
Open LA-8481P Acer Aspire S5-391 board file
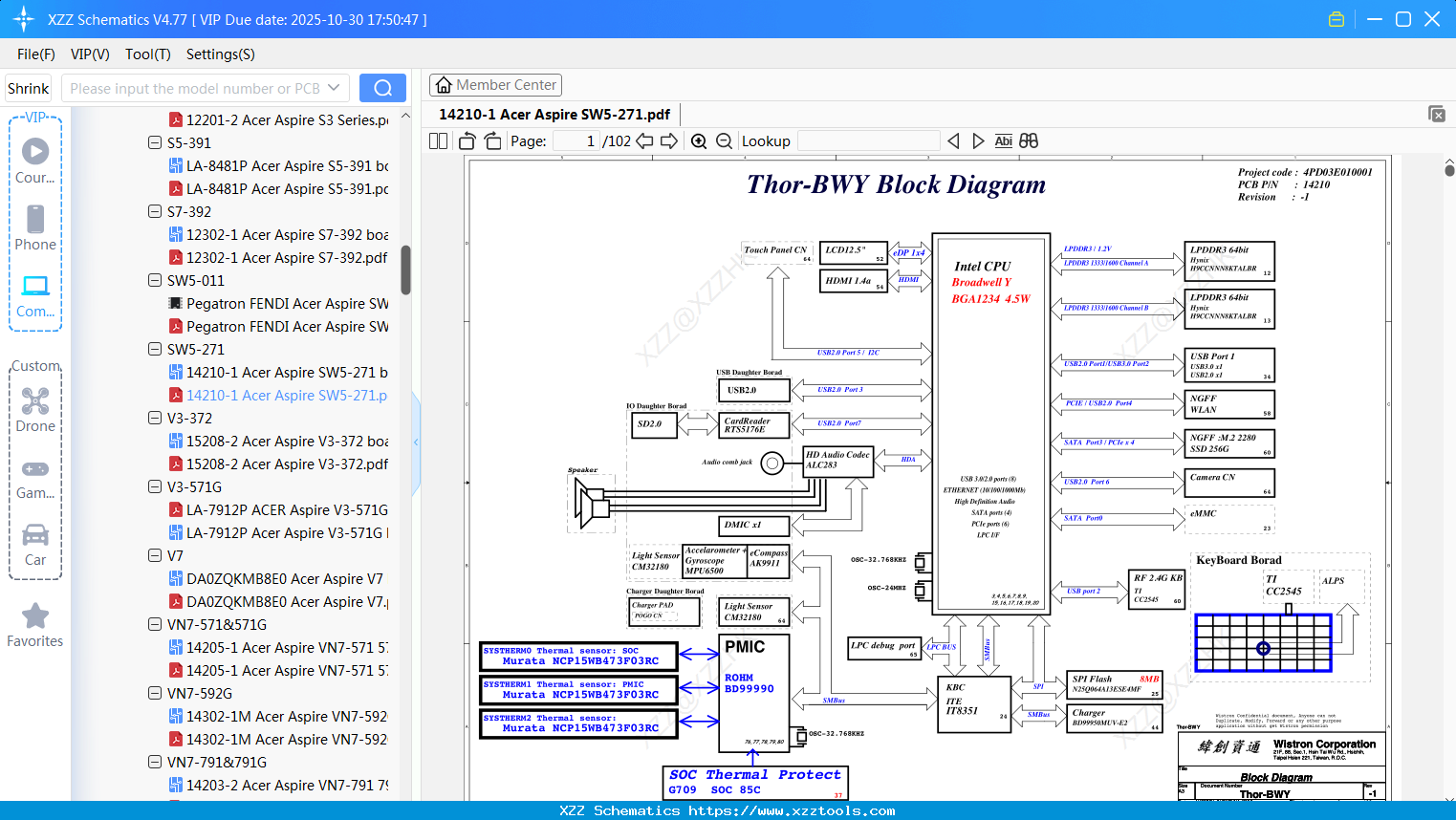pyautogui.click(x=279, y=165)
